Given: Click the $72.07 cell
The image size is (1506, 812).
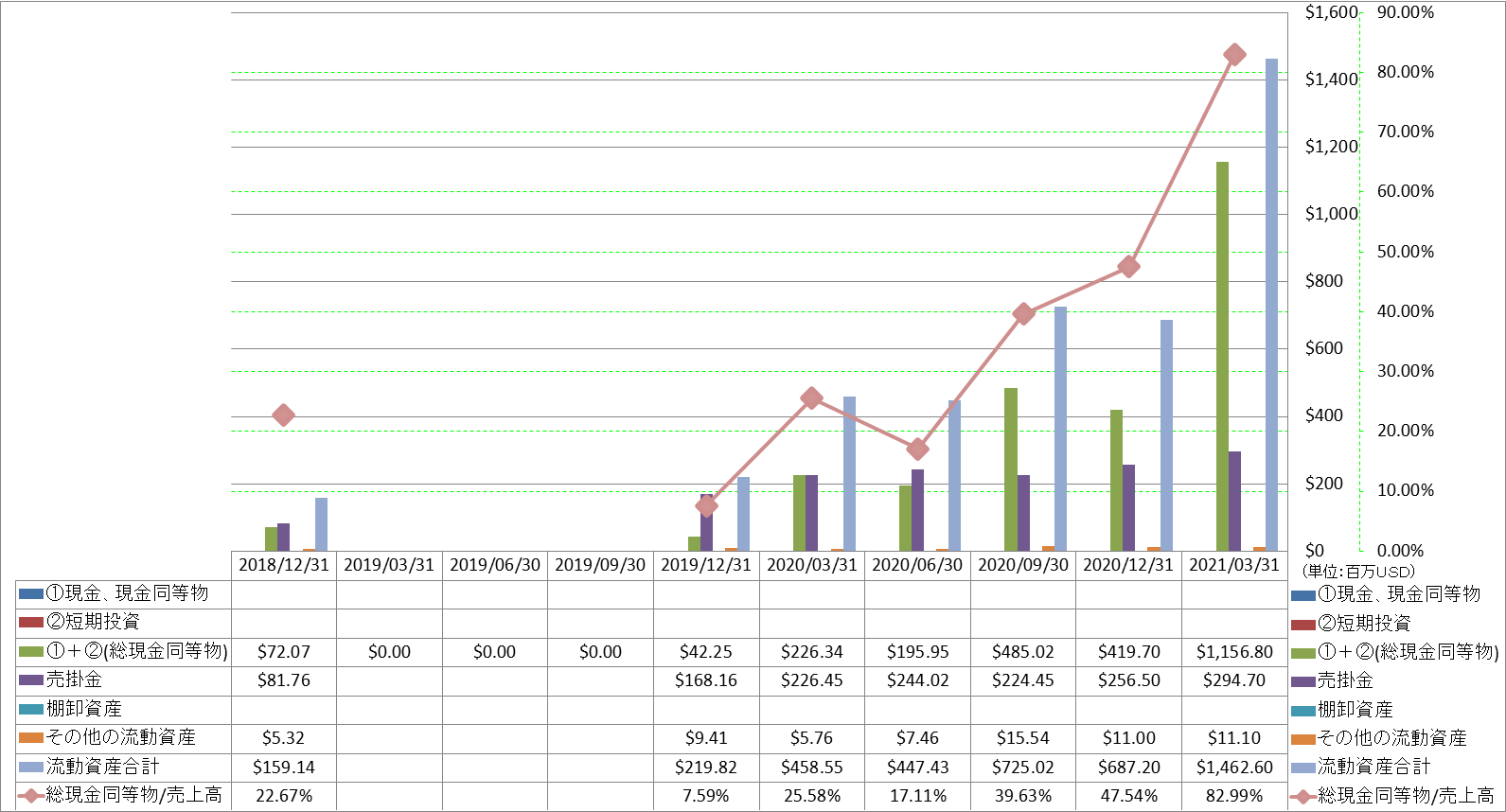Looking at the screenshot, I should tap(284, 652).
